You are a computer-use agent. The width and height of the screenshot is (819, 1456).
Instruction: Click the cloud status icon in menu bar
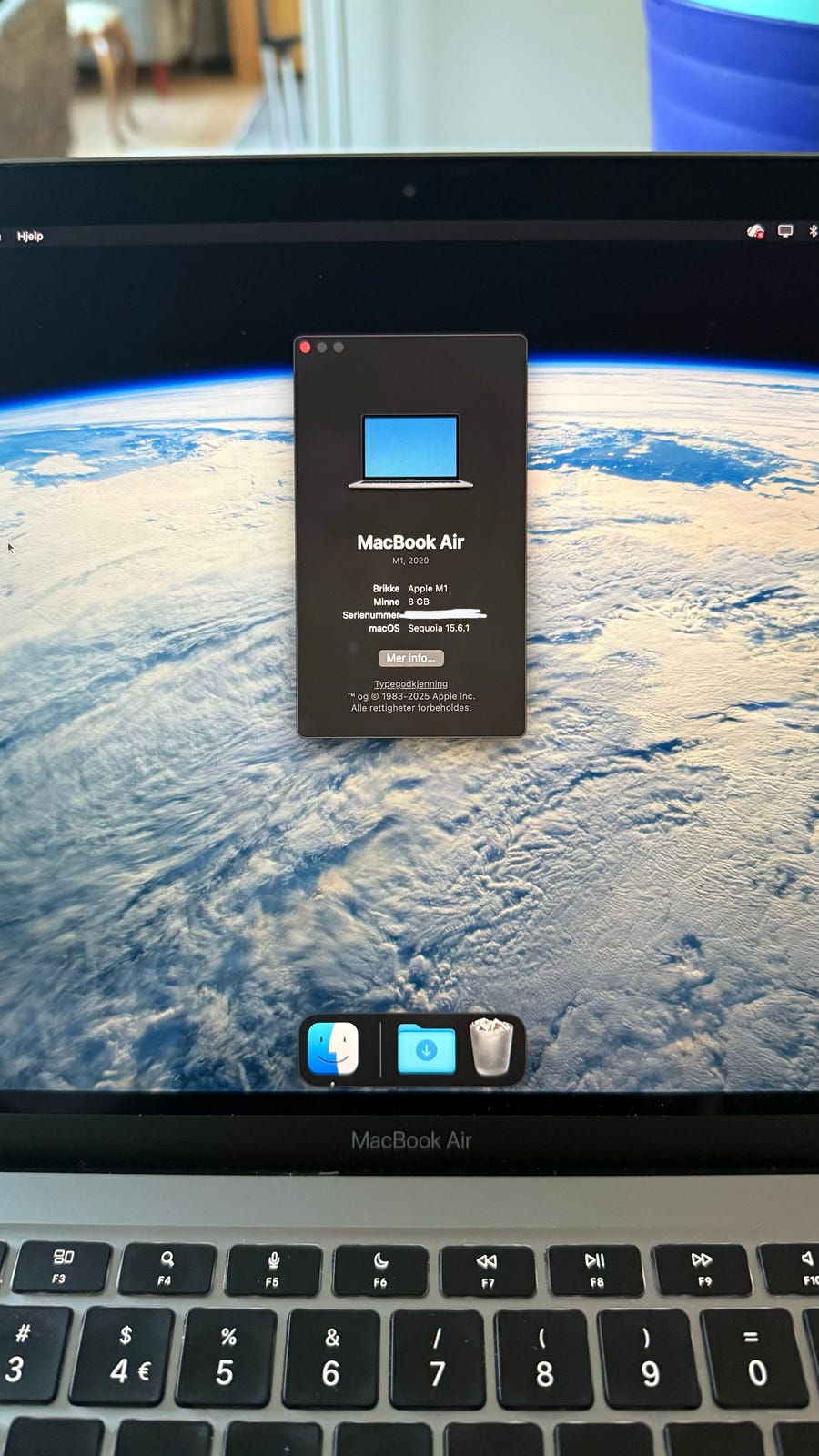(755, 231)
